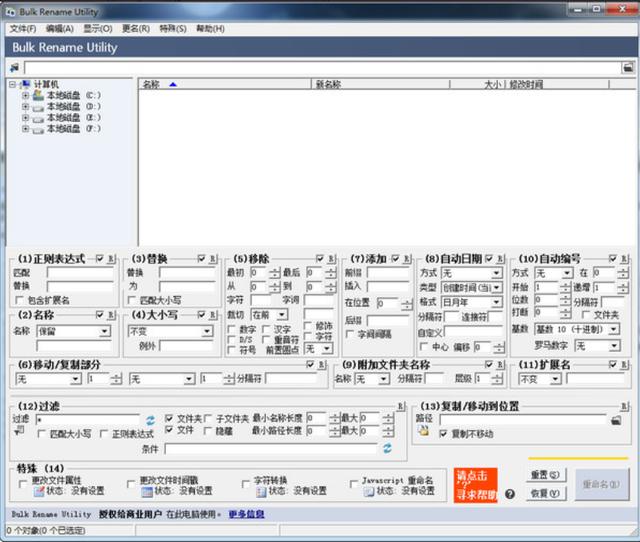
Task: Click the filter options icon under 过滤 label
Action: coord(19,431)
